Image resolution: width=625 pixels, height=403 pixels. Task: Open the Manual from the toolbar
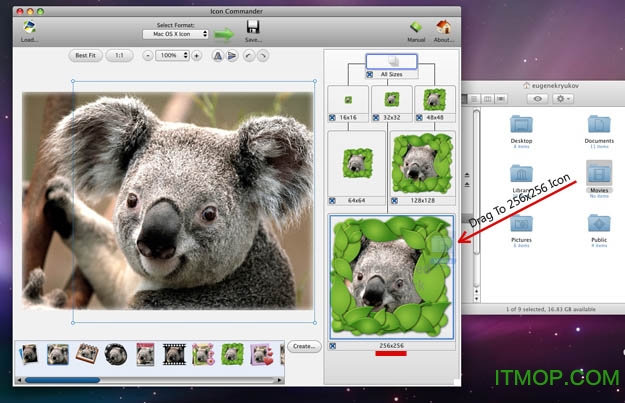[x=416, y=28]
